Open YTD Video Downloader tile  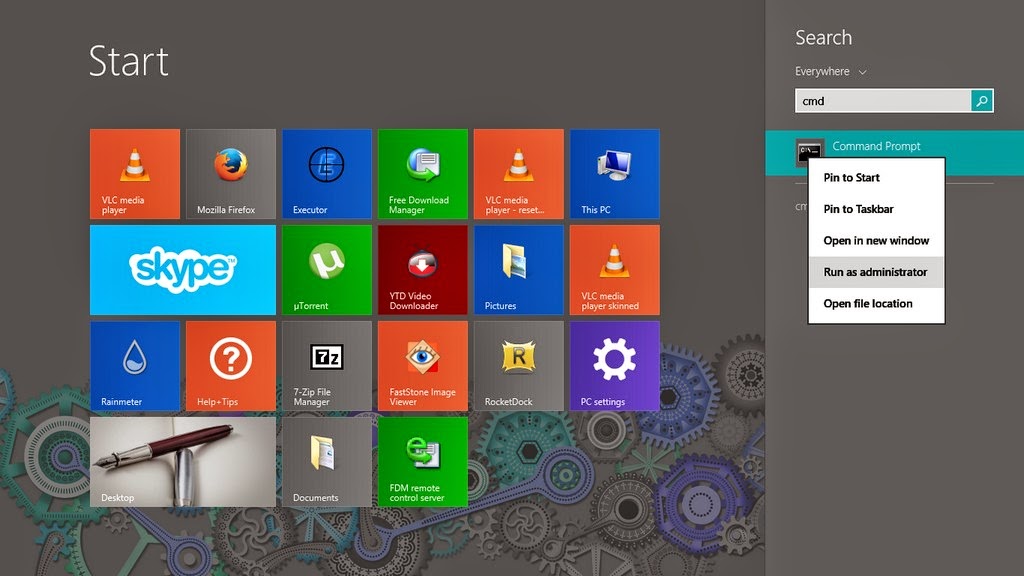[x=423, y=270]
